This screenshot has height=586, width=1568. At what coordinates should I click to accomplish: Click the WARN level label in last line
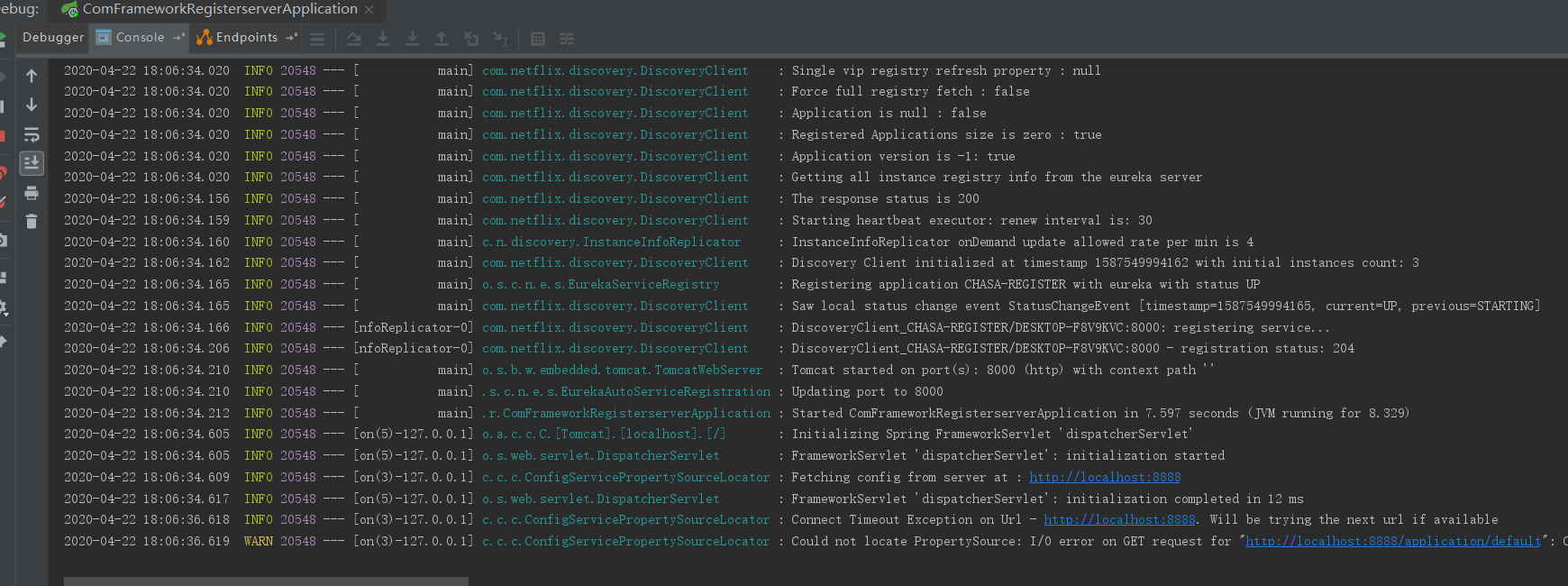click(x=258, y=541)
